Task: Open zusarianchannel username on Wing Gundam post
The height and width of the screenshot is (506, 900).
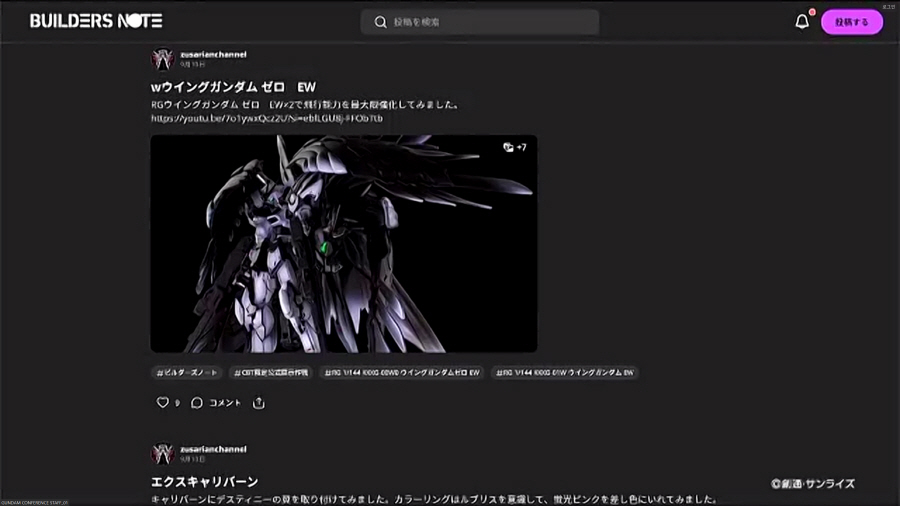Action: click(x=213, y=55)
